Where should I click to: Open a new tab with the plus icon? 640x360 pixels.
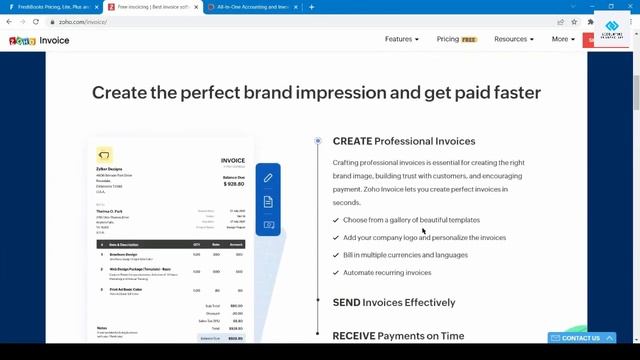tap(311, 7)
